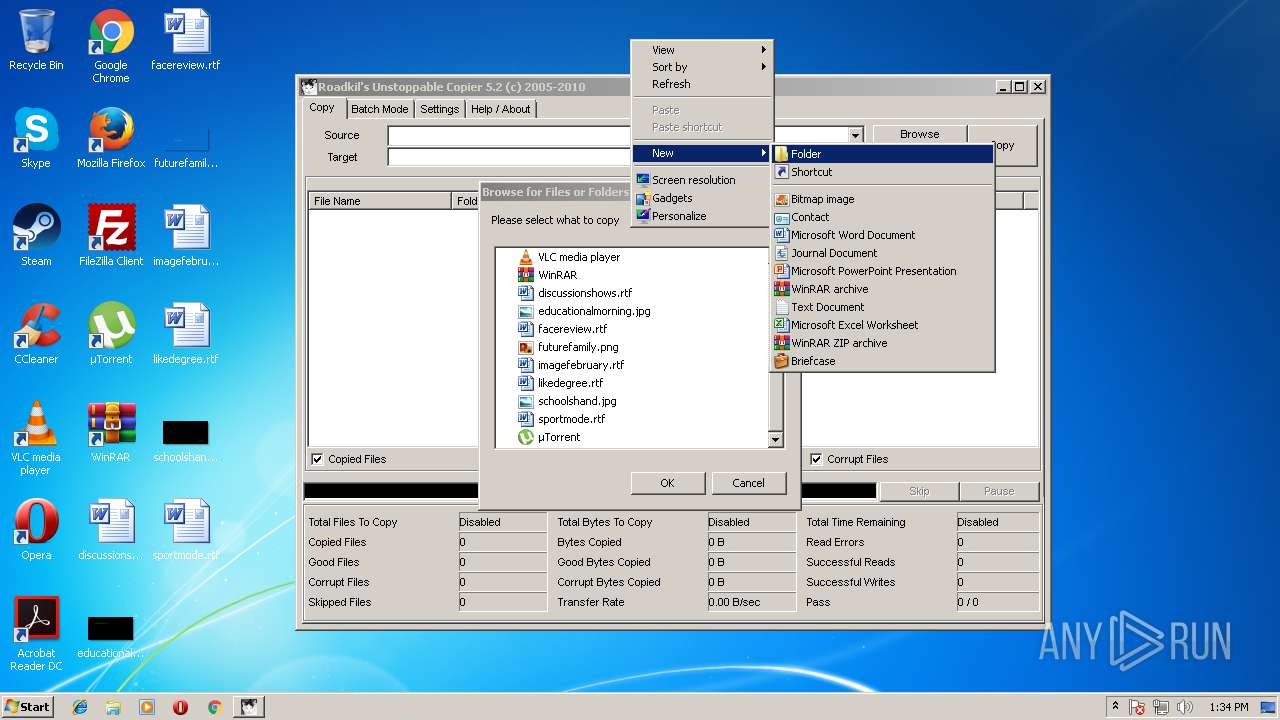Expand the View submenu in the context menu
The height and width of the screenshot is (720, 1280).
(702, 50)
